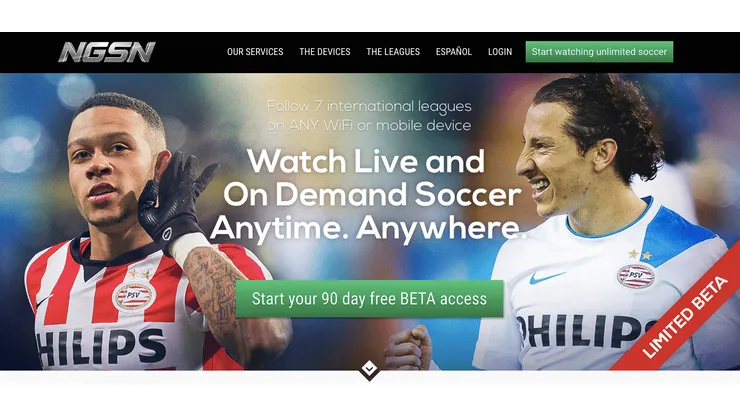The width and height of the screenshot is (740, 416).
Task: Click the PSV badge on striped jersey
Action: tap(134, 297)
